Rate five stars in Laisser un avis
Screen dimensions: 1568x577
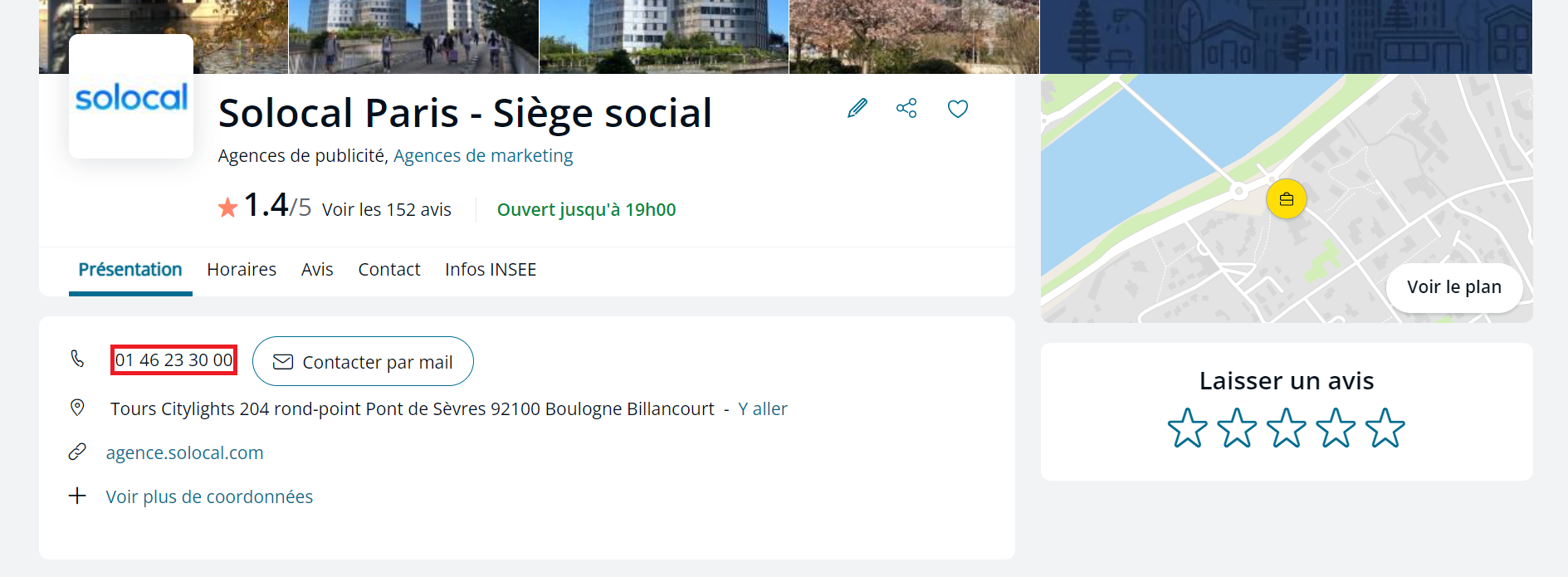pos(1385,428)
